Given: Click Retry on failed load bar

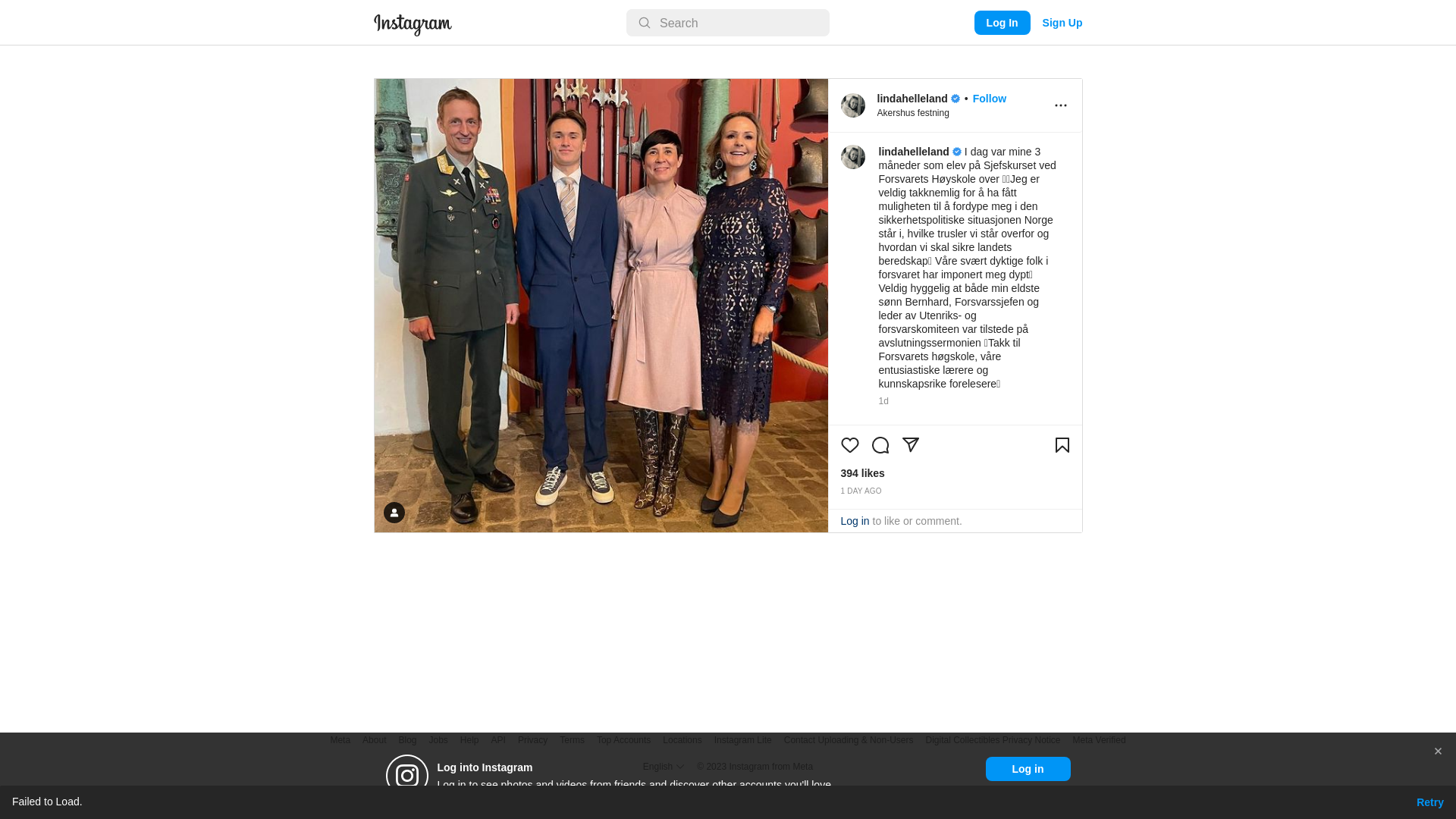Looking at the screenshot, I should (1429, 802).
